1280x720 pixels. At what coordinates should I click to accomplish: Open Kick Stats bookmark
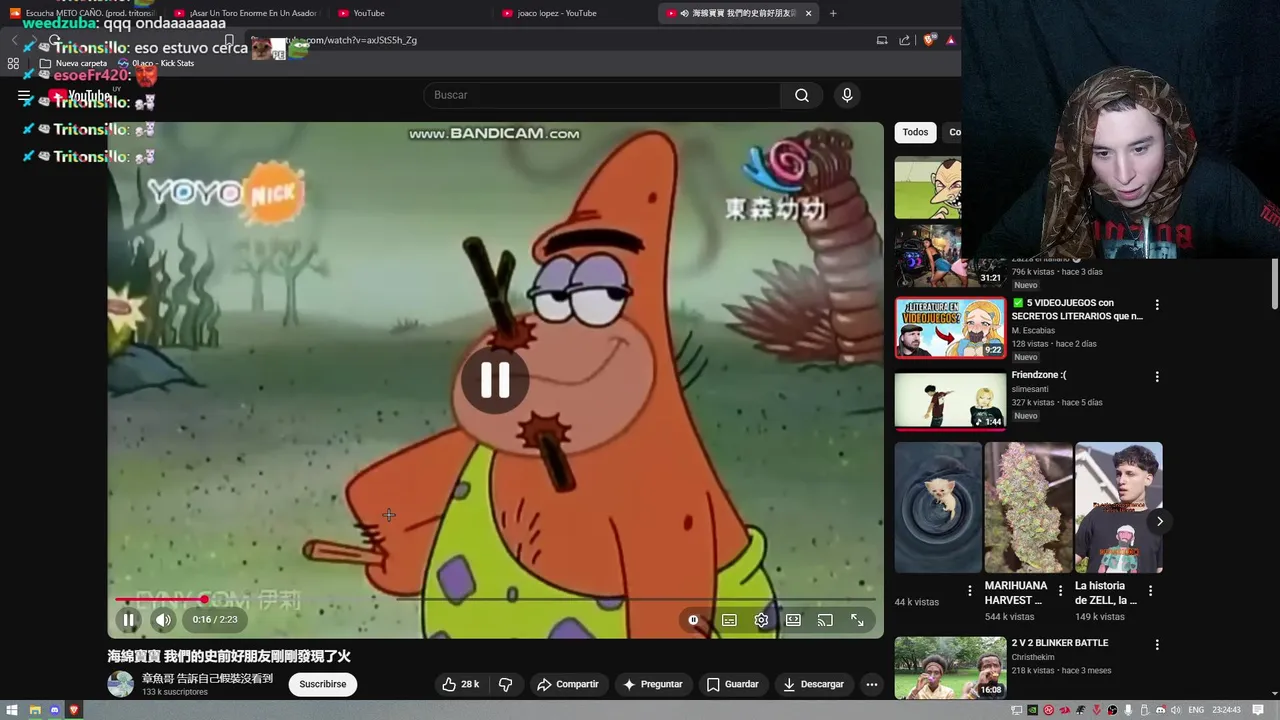tap(156, 63)
